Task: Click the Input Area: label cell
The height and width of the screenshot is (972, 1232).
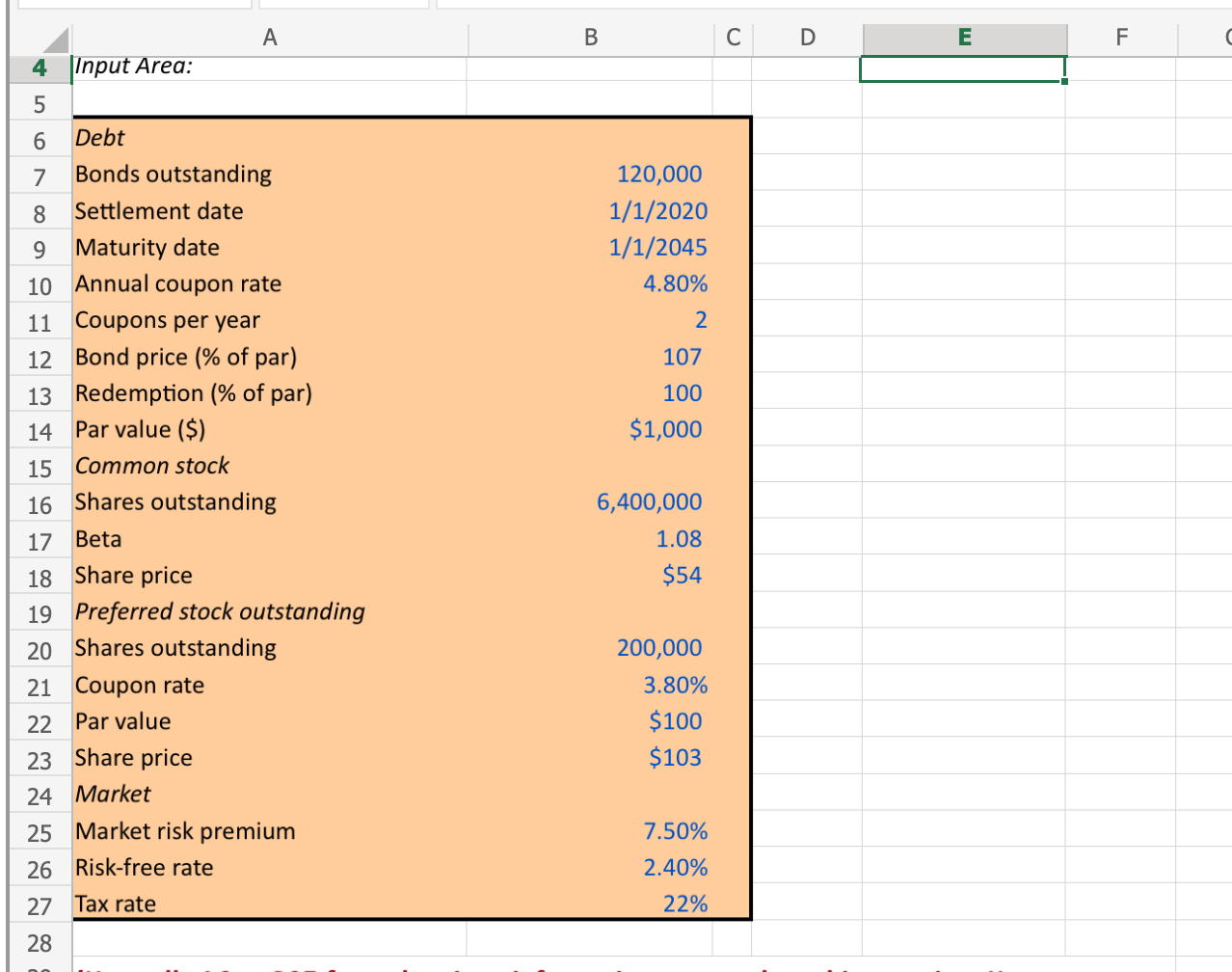Action: pyautogui.click(x=270, y=67)
